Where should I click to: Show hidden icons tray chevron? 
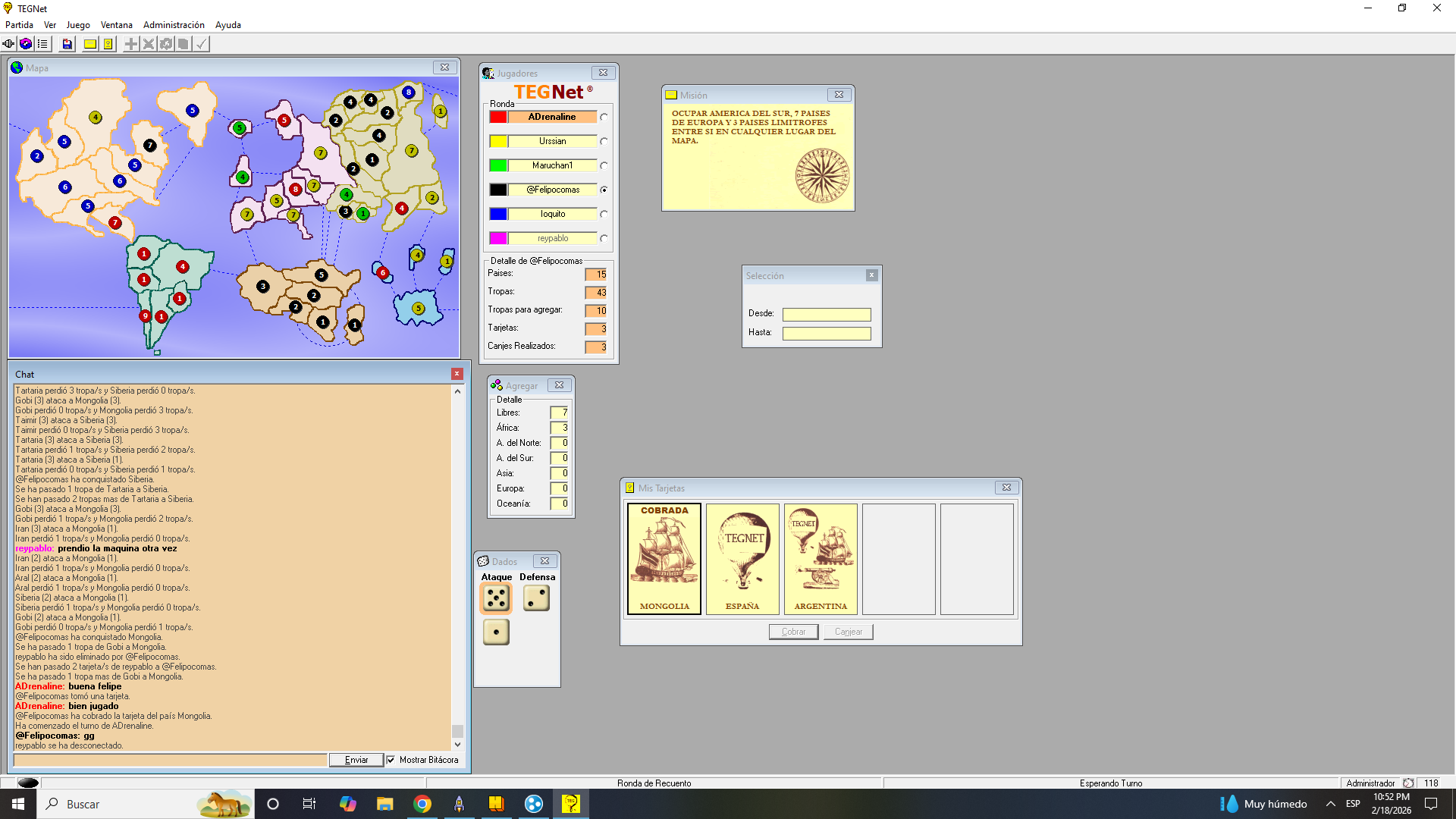1330,804
